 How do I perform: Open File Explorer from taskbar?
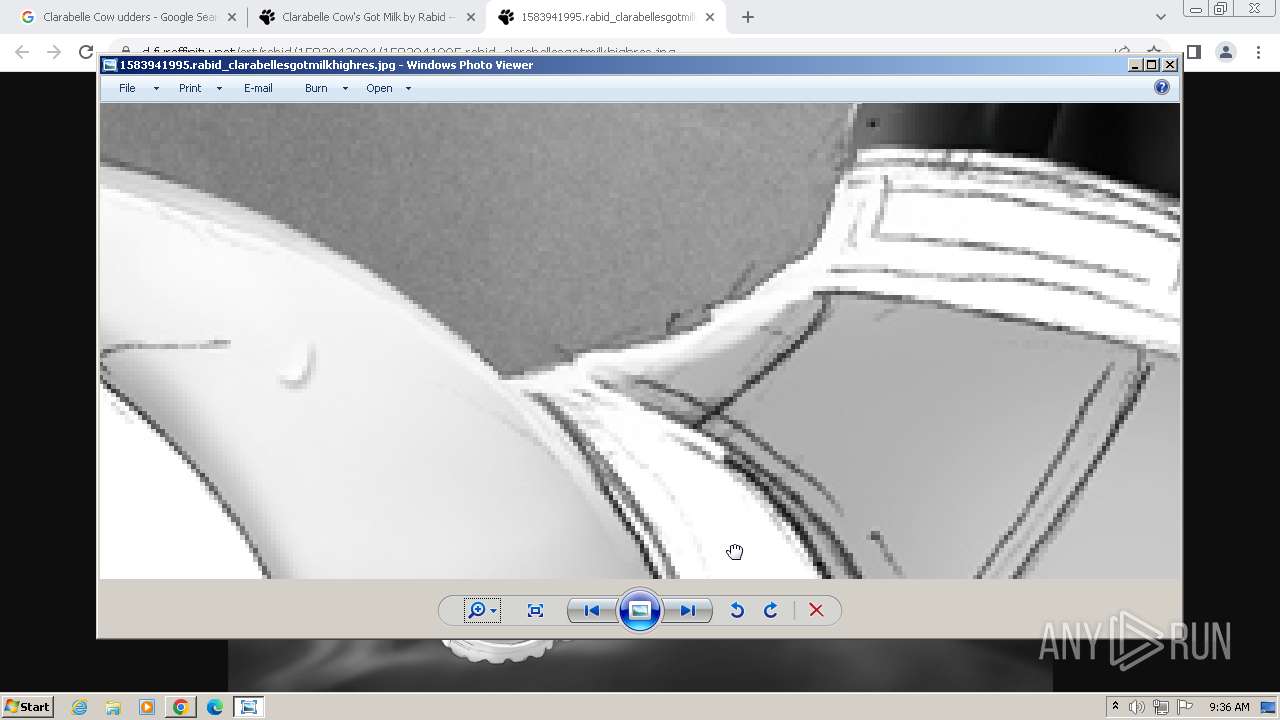[x=113, y=707]
